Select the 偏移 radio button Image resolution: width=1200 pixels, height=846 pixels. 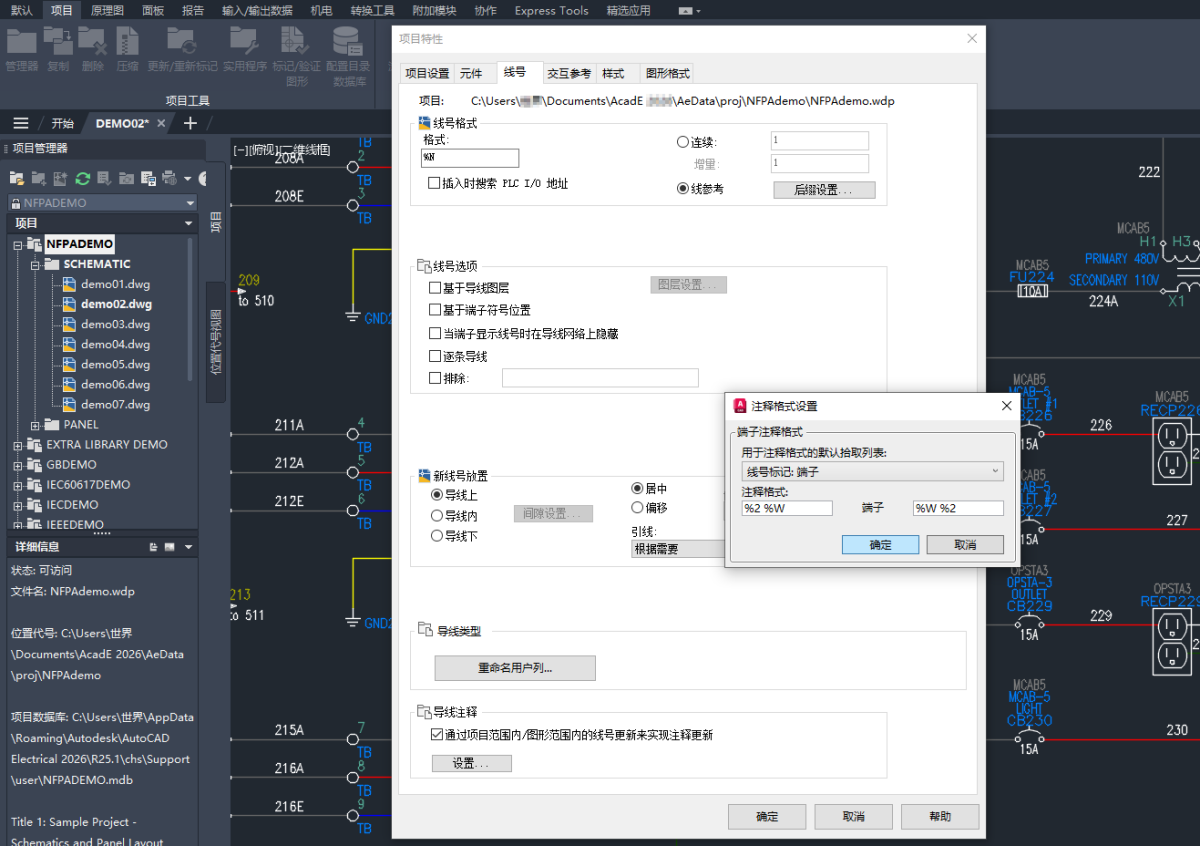tap(637, 508)
